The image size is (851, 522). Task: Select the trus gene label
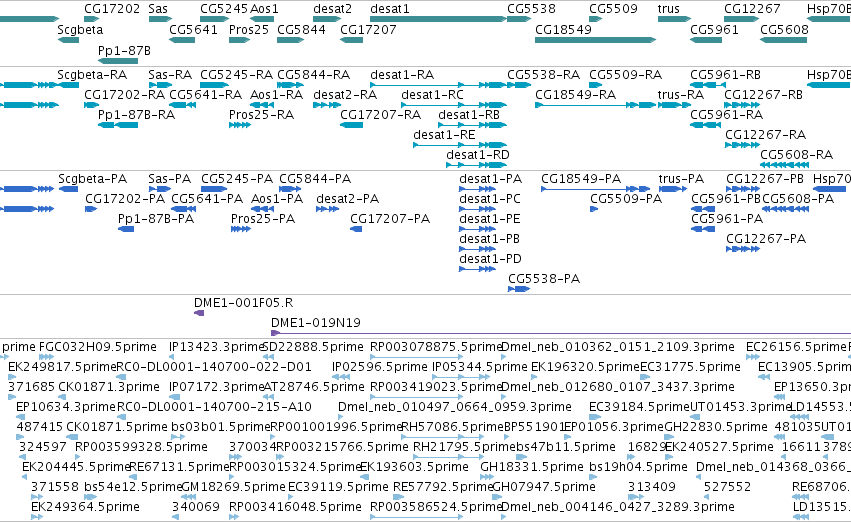pyautogui.click(x=669, y=9)
